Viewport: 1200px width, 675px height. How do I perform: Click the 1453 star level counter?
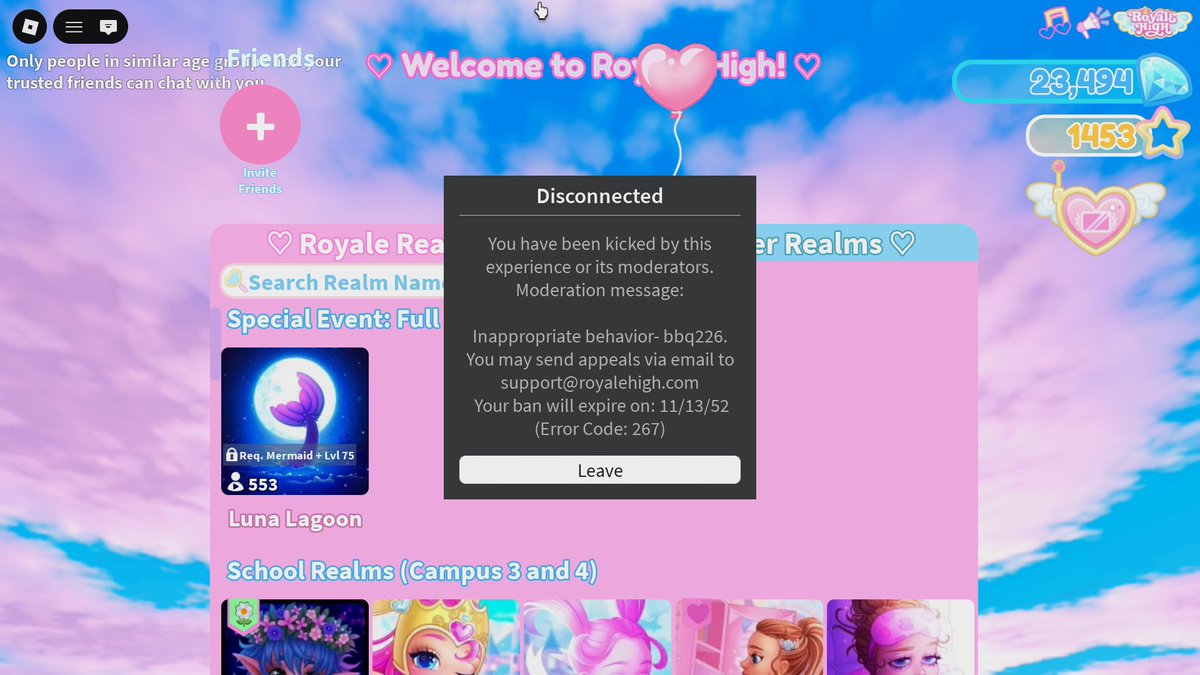(x=1101, y=135)
